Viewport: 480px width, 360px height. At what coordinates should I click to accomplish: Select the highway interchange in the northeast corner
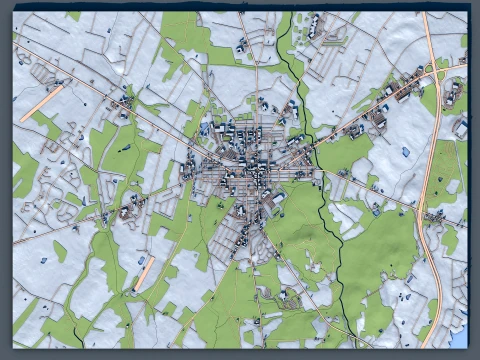[434, 70]
